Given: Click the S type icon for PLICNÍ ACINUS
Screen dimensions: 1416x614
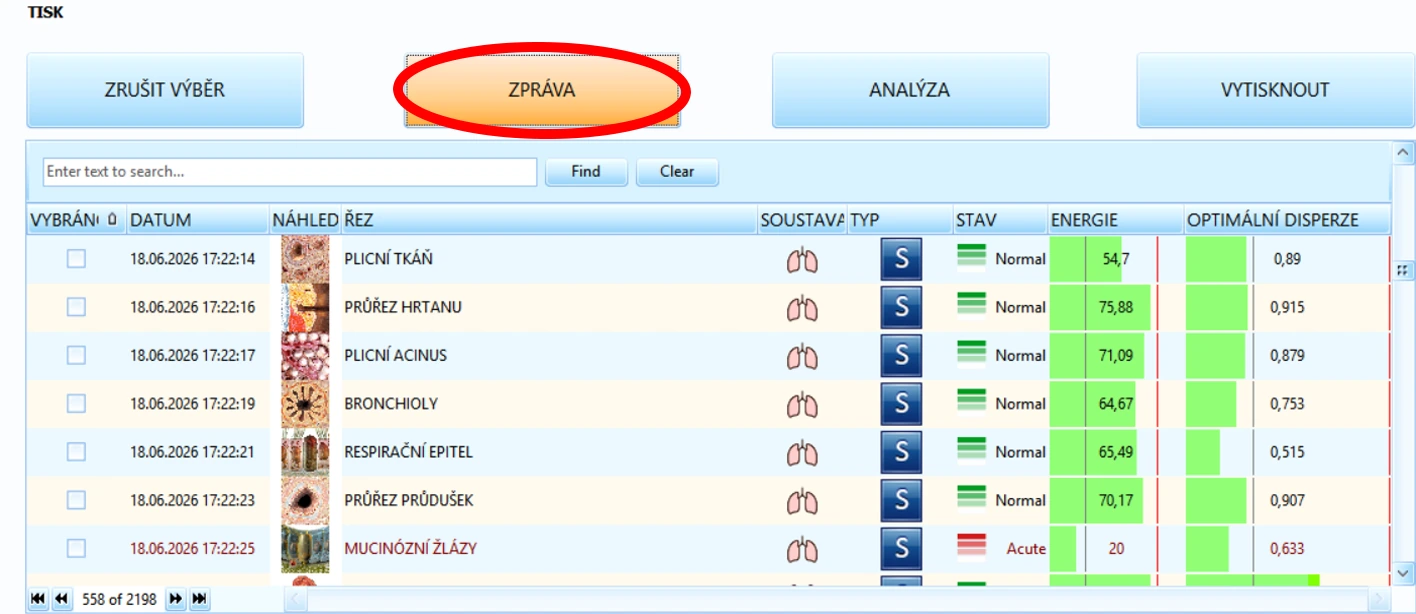Looking at the screenshot, I should (x=901, y=355).
